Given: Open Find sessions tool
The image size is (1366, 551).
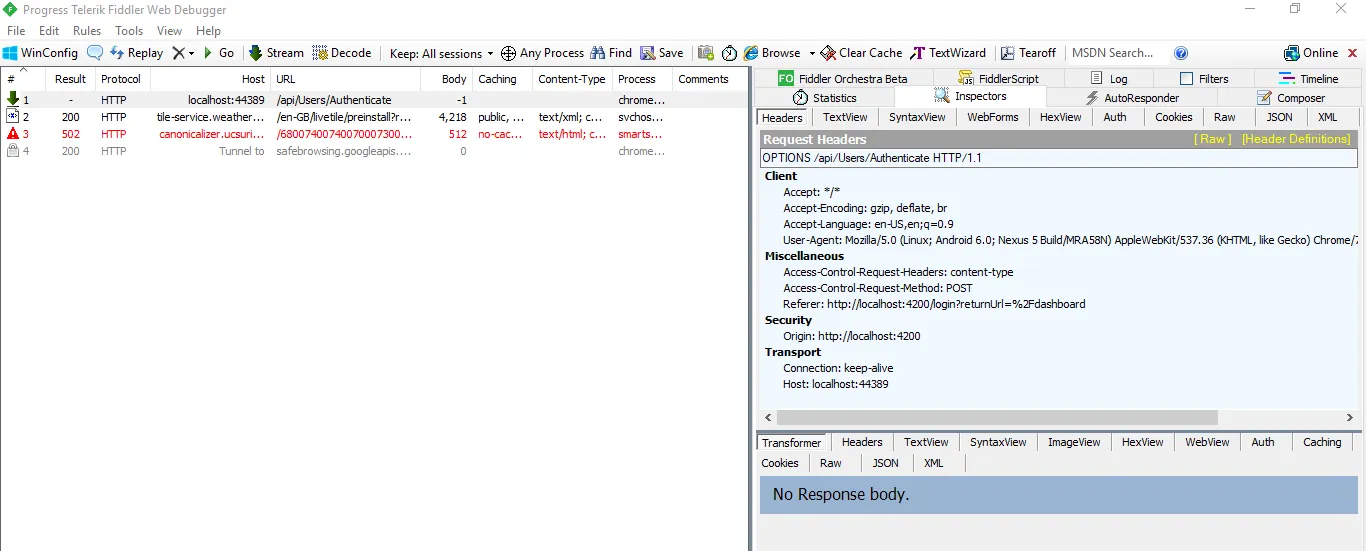Looking at the screenshot, I should (611, 53).
